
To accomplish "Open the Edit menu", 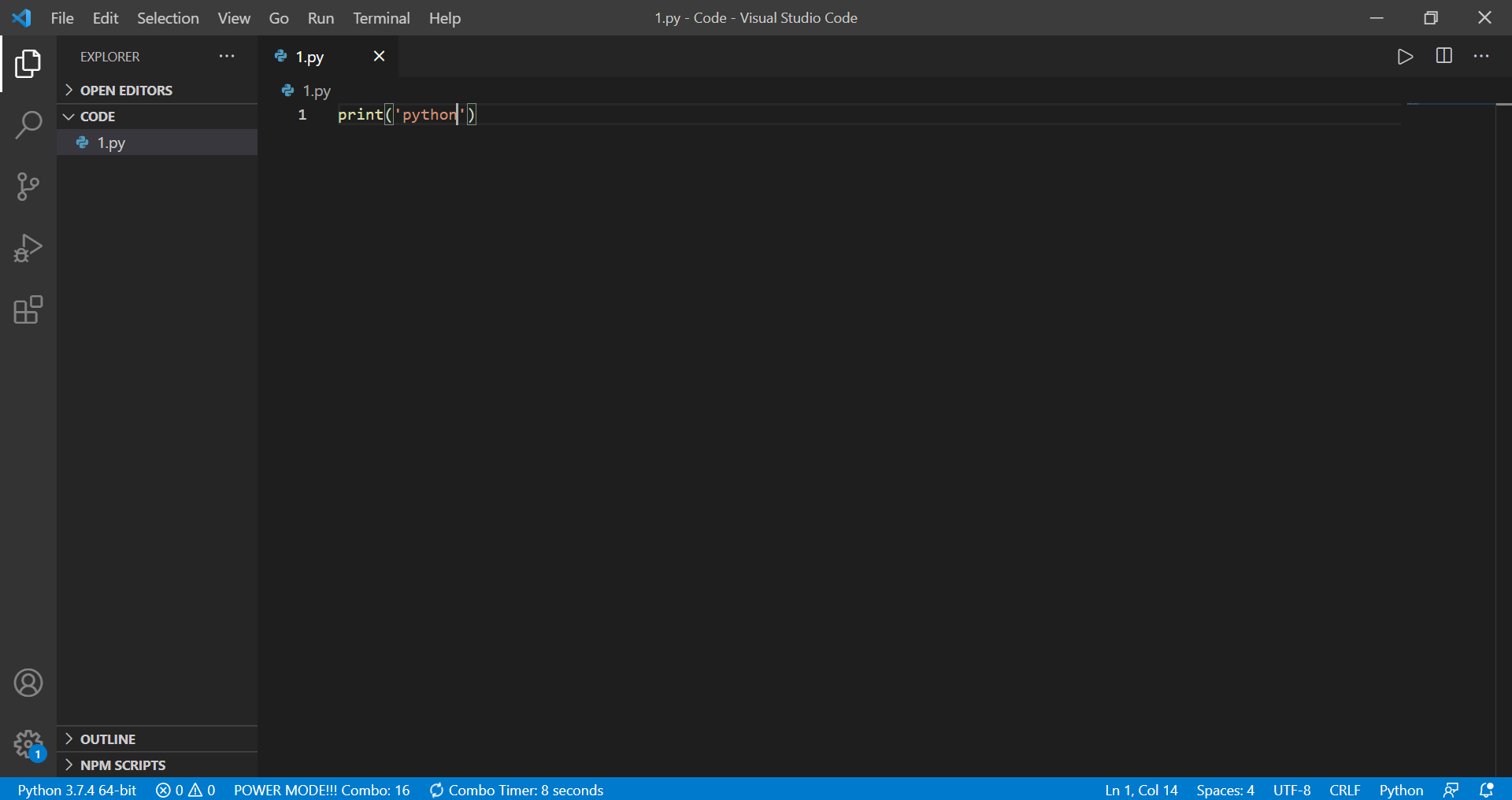I will [106, 18].
